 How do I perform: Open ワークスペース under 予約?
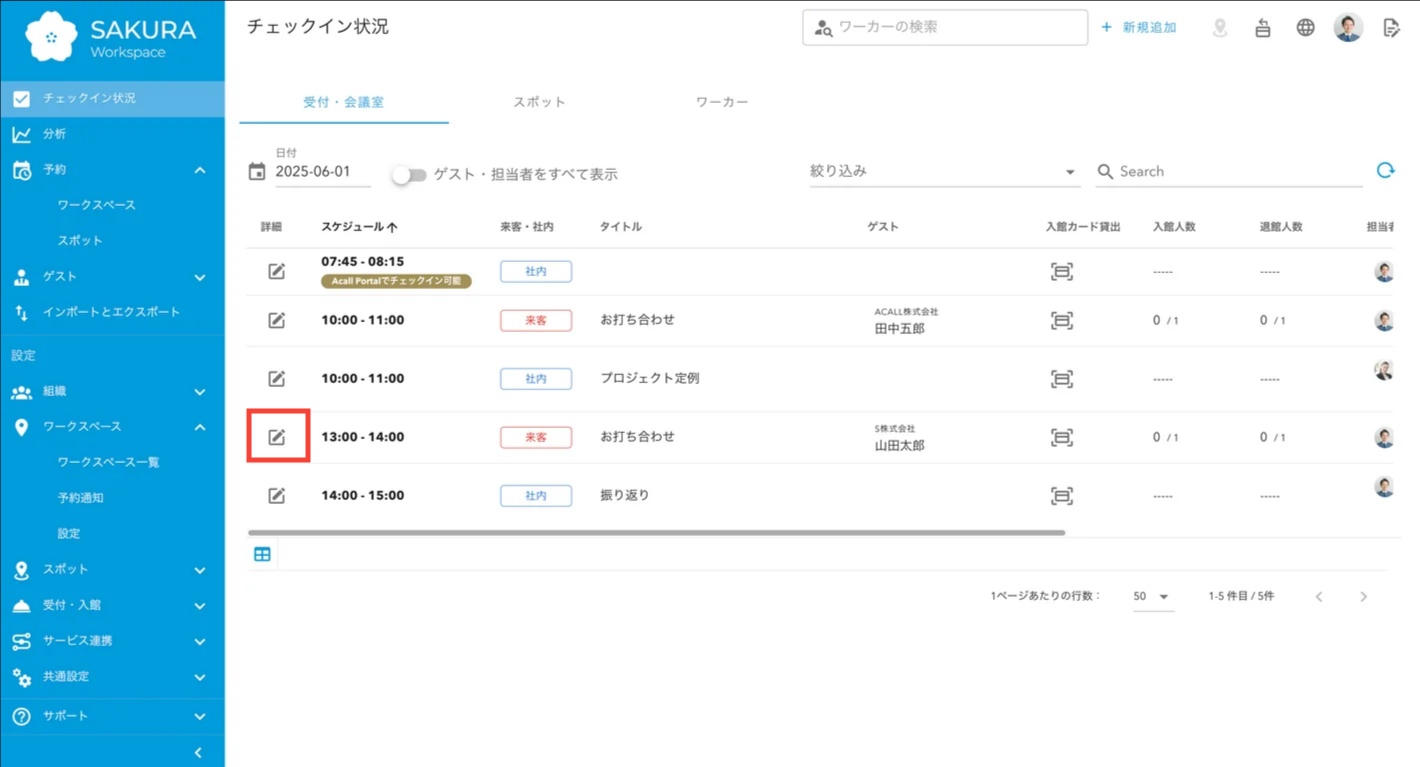pyautogui.click(x=96, y=205)
